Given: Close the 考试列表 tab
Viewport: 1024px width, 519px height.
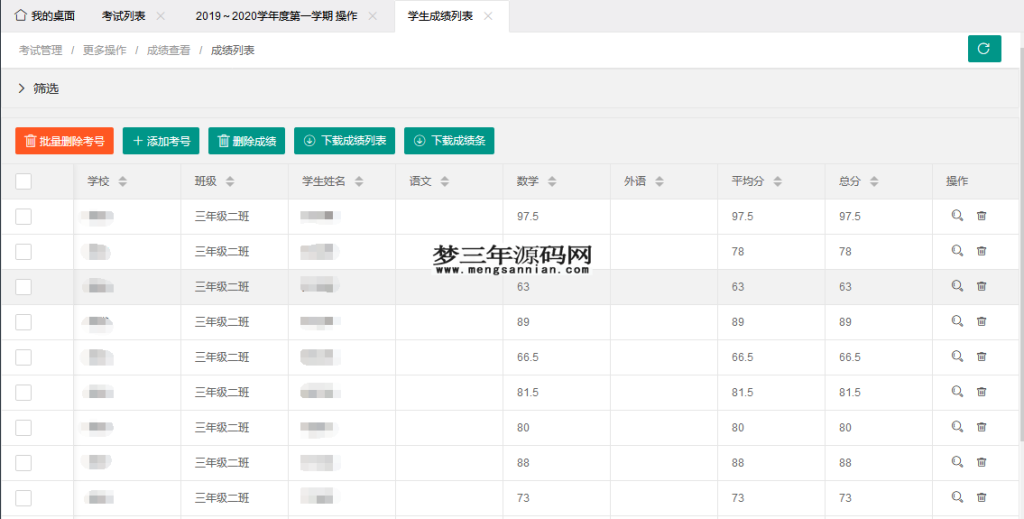Looking at the screenshot, I should coord(161,16).
